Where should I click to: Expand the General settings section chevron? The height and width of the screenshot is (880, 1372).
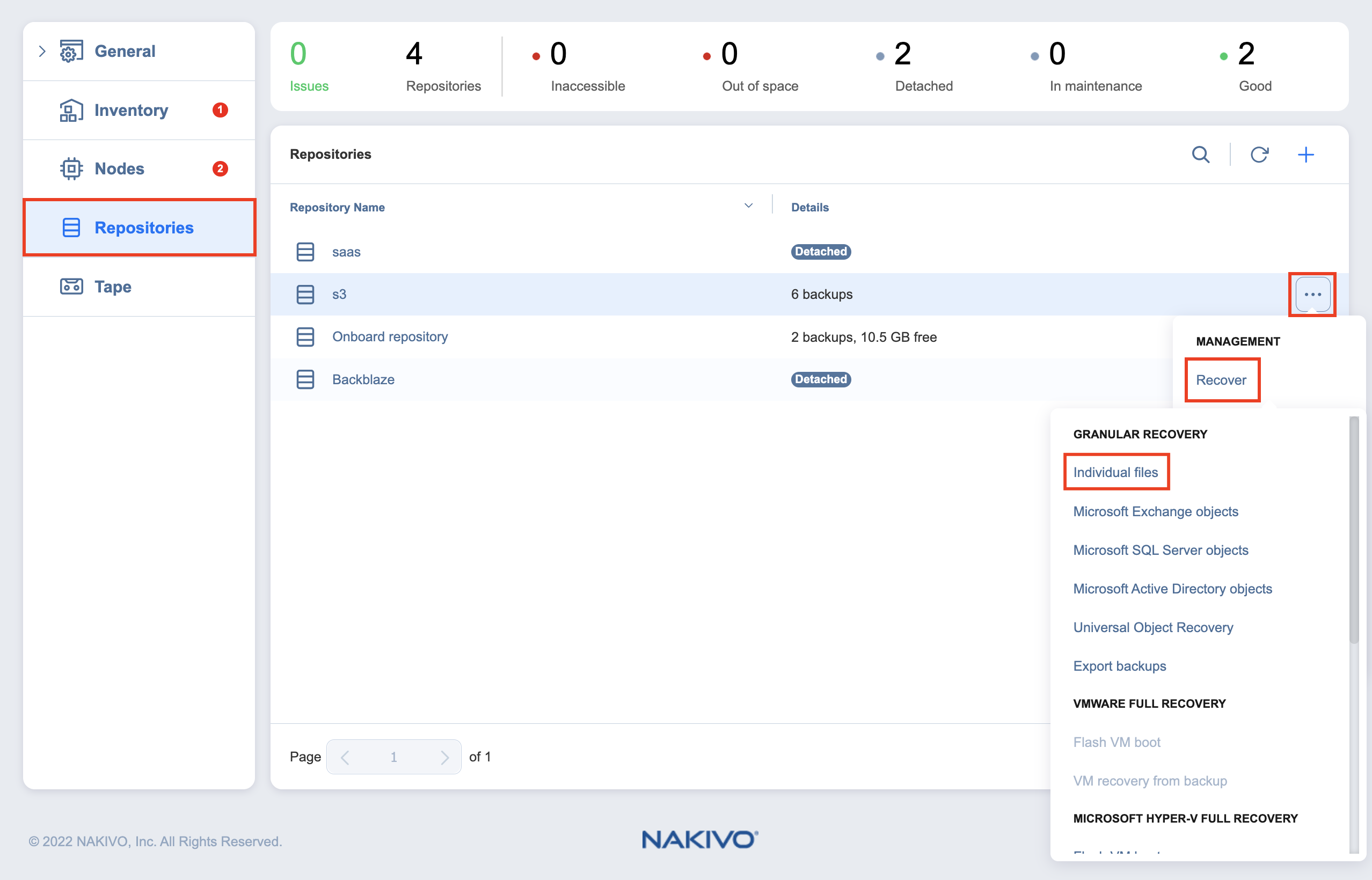(x=42, y=52)
